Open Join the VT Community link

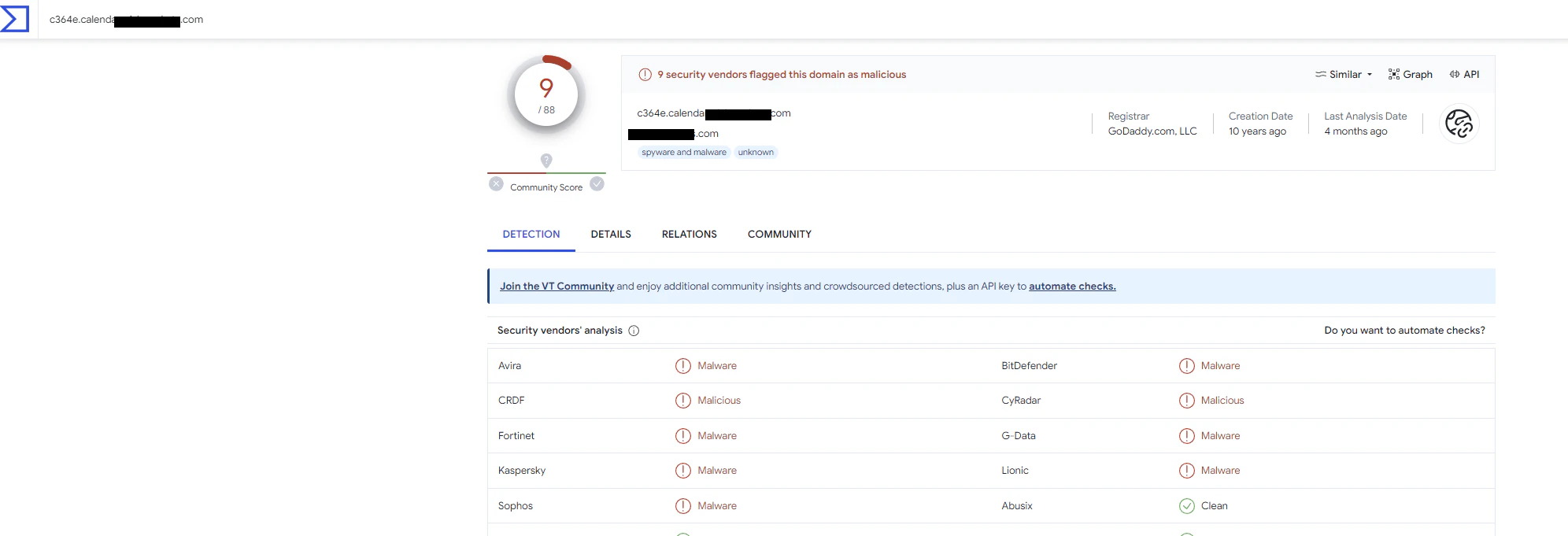point(557,286)
